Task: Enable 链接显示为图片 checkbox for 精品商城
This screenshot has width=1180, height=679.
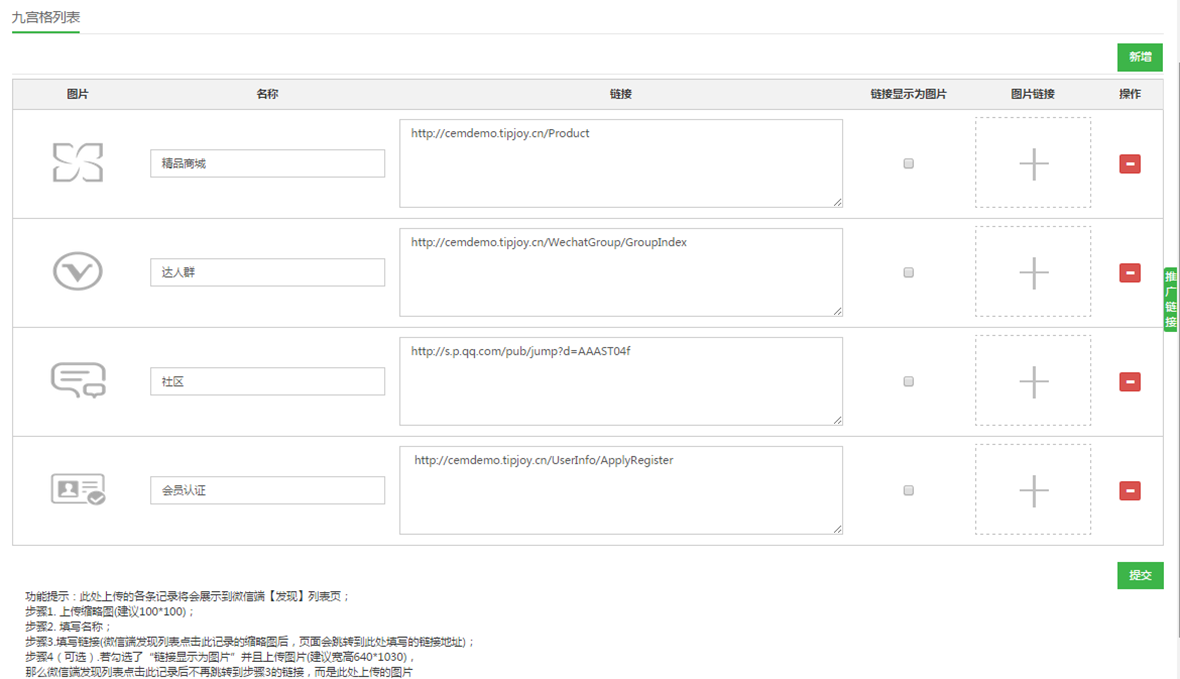Action: click(x=908, y=163)
